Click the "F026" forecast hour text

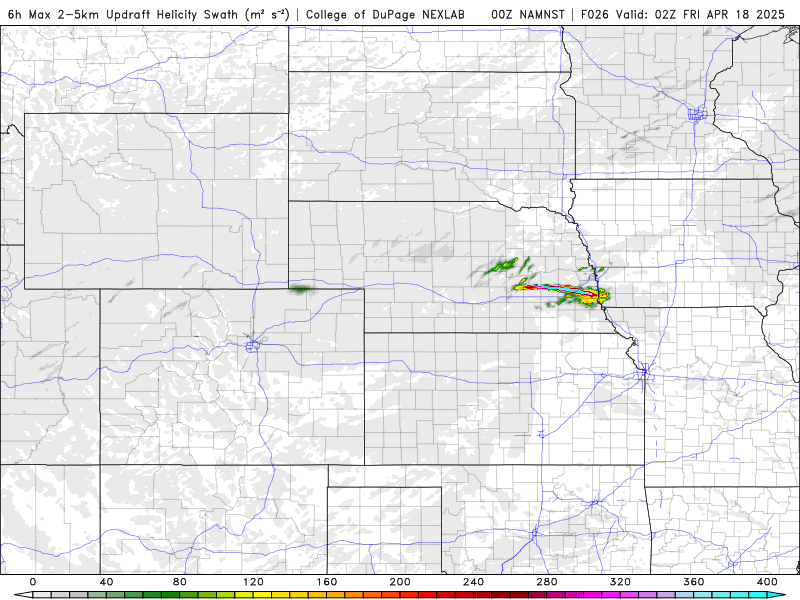pyautogui.click(x=595, y=14)
